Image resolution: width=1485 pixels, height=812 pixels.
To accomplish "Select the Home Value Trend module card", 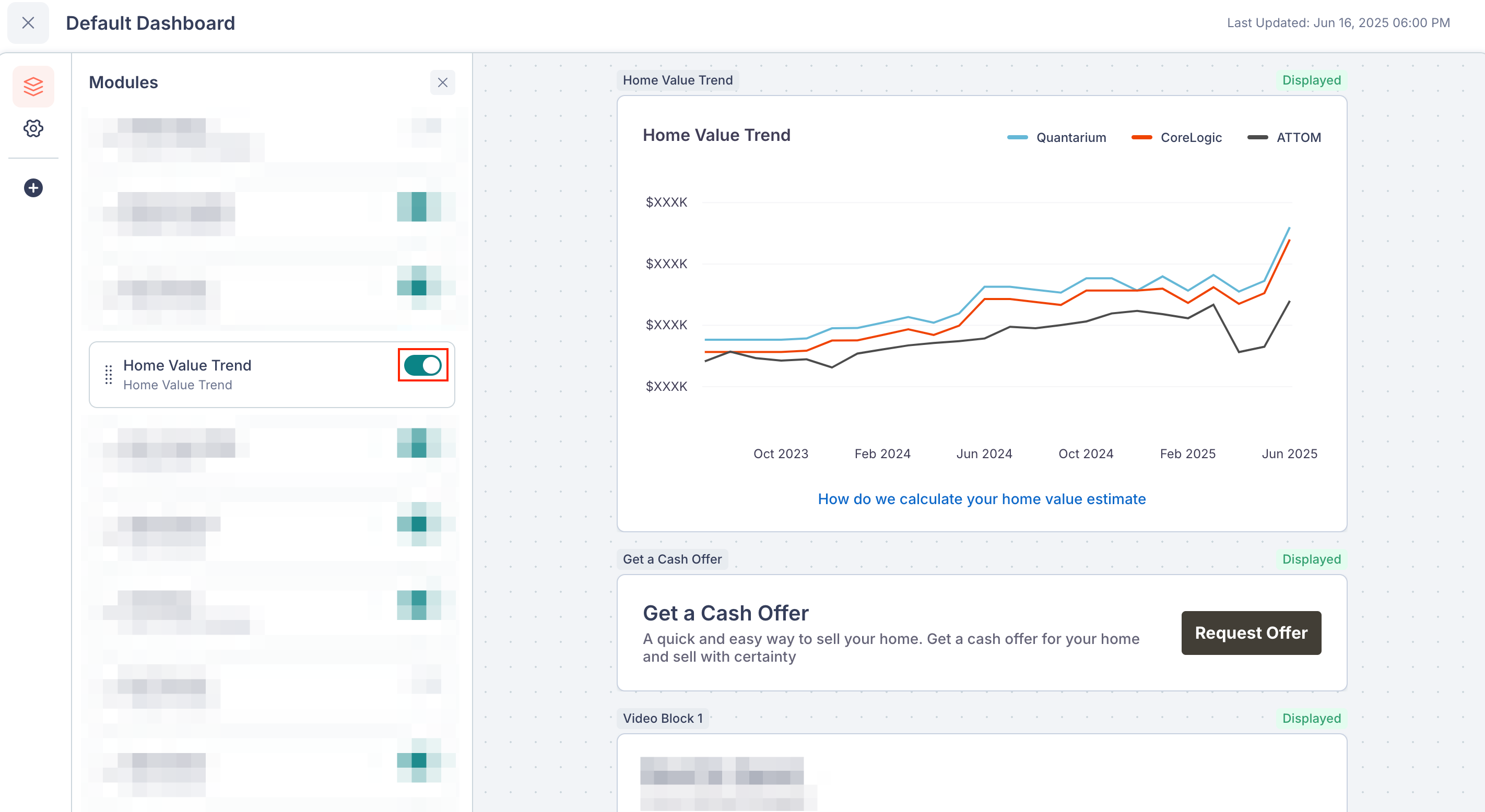I will point(272,375).
